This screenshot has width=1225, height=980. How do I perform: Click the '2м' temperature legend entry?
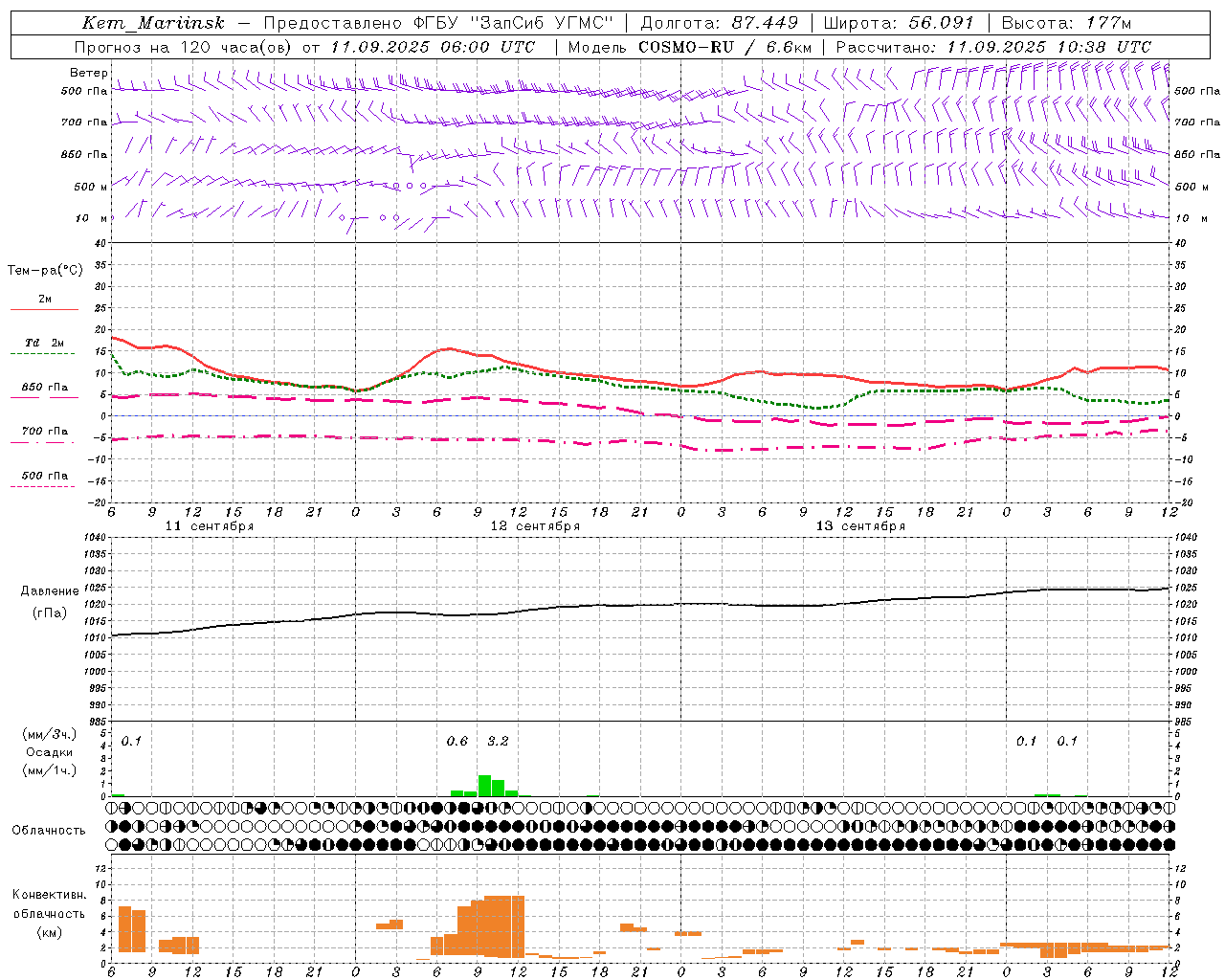[45, 300]
